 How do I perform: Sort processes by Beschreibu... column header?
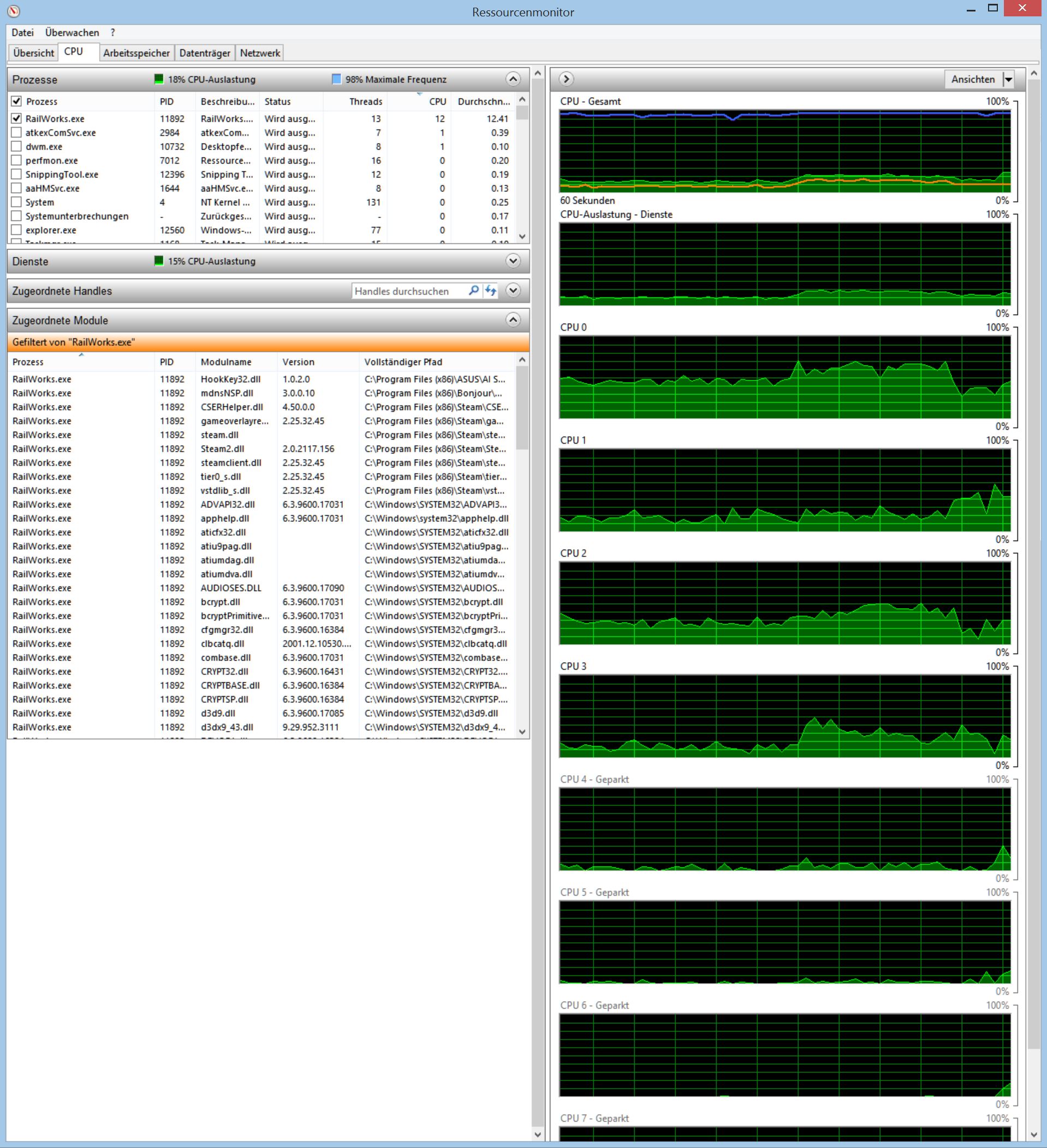coord(228,102)
